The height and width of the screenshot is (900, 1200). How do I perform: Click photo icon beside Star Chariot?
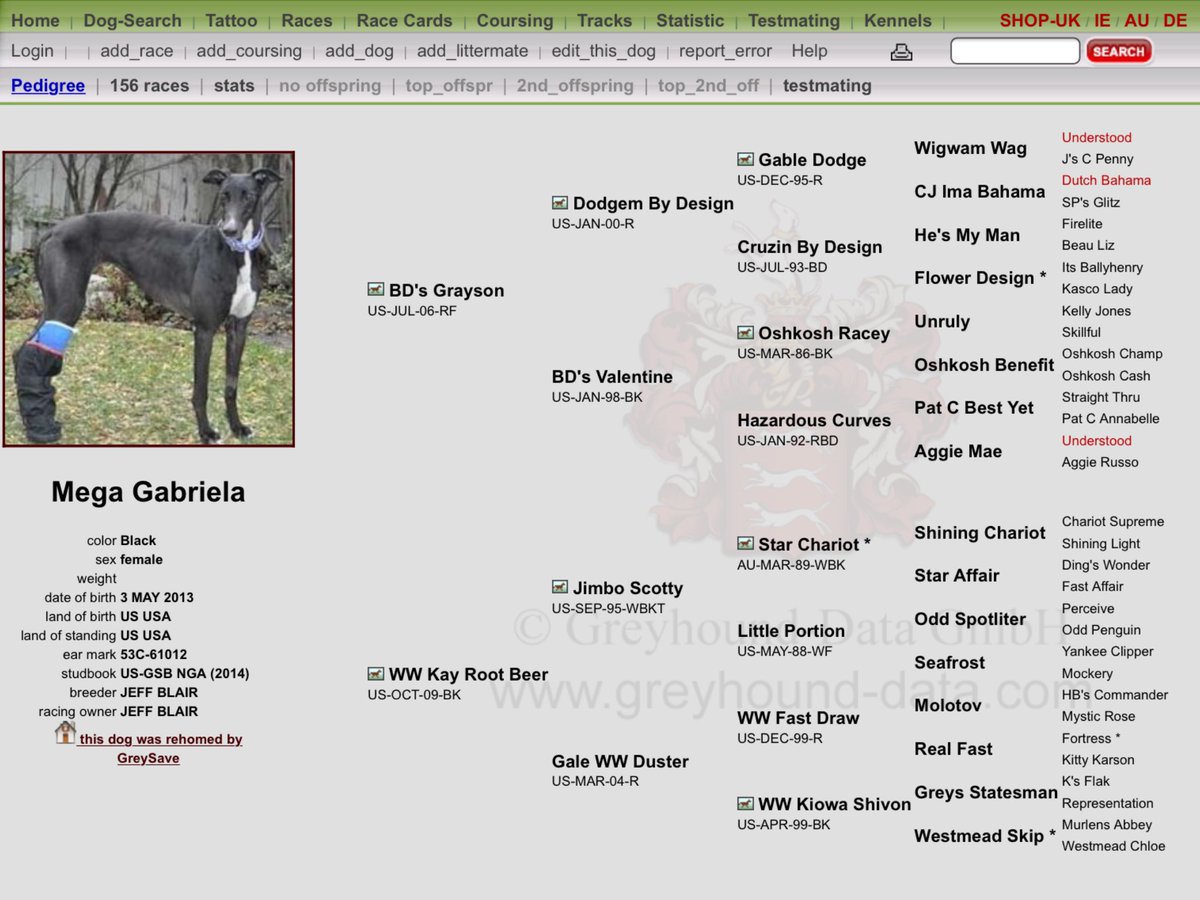[x=745, y=544]
